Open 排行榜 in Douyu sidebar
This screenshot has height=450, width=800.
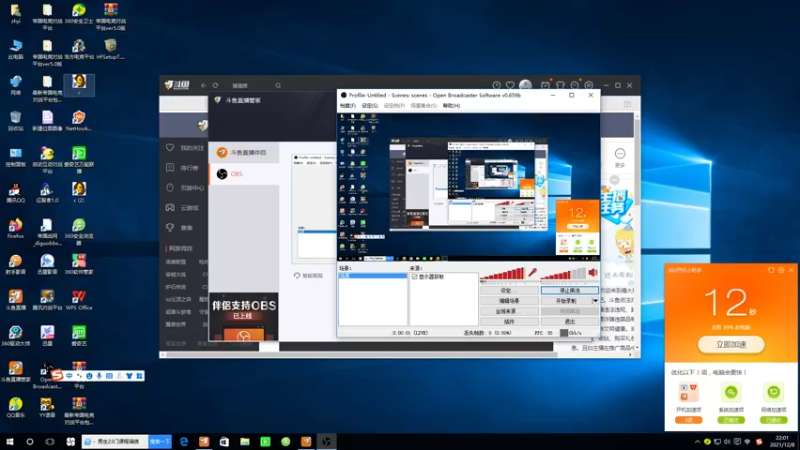[182, 168]
